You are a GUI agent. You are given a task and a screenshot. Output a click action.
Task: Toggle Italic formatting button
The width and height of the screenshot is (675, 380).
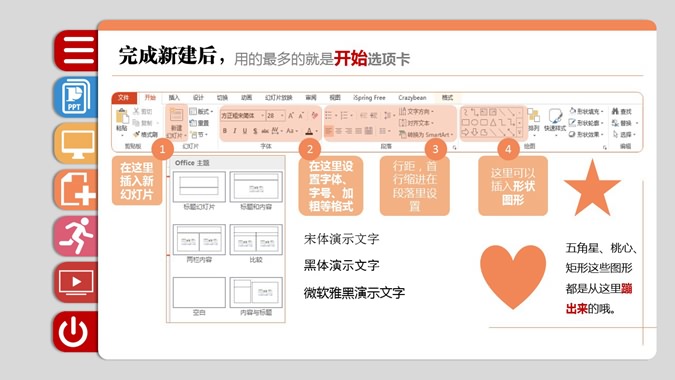(x=235, y=131)
